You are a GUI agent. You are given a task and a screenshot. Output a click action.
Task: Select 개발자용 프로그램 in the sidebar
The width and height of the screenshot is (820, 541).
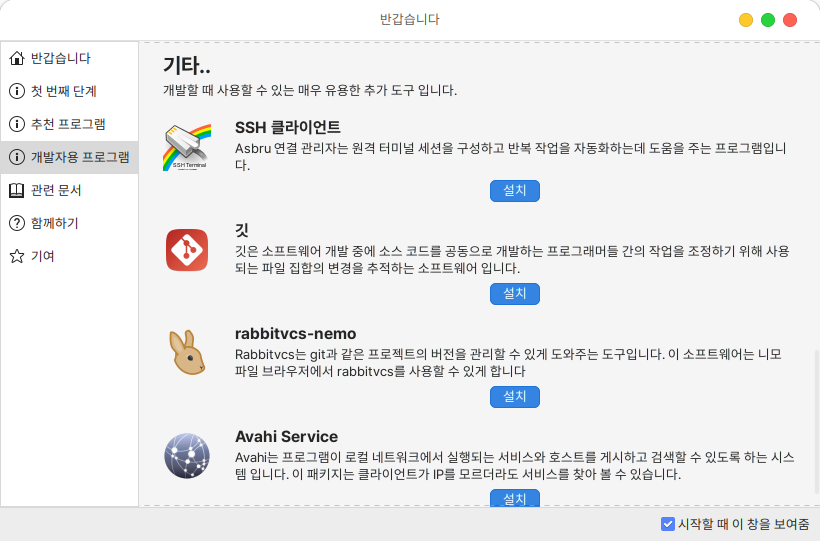(80, 157)
